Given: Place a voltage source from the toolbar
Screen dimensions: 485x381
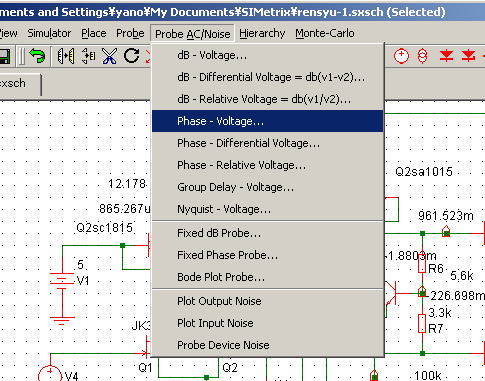Looking at the screenshot, I should (401, 56).
